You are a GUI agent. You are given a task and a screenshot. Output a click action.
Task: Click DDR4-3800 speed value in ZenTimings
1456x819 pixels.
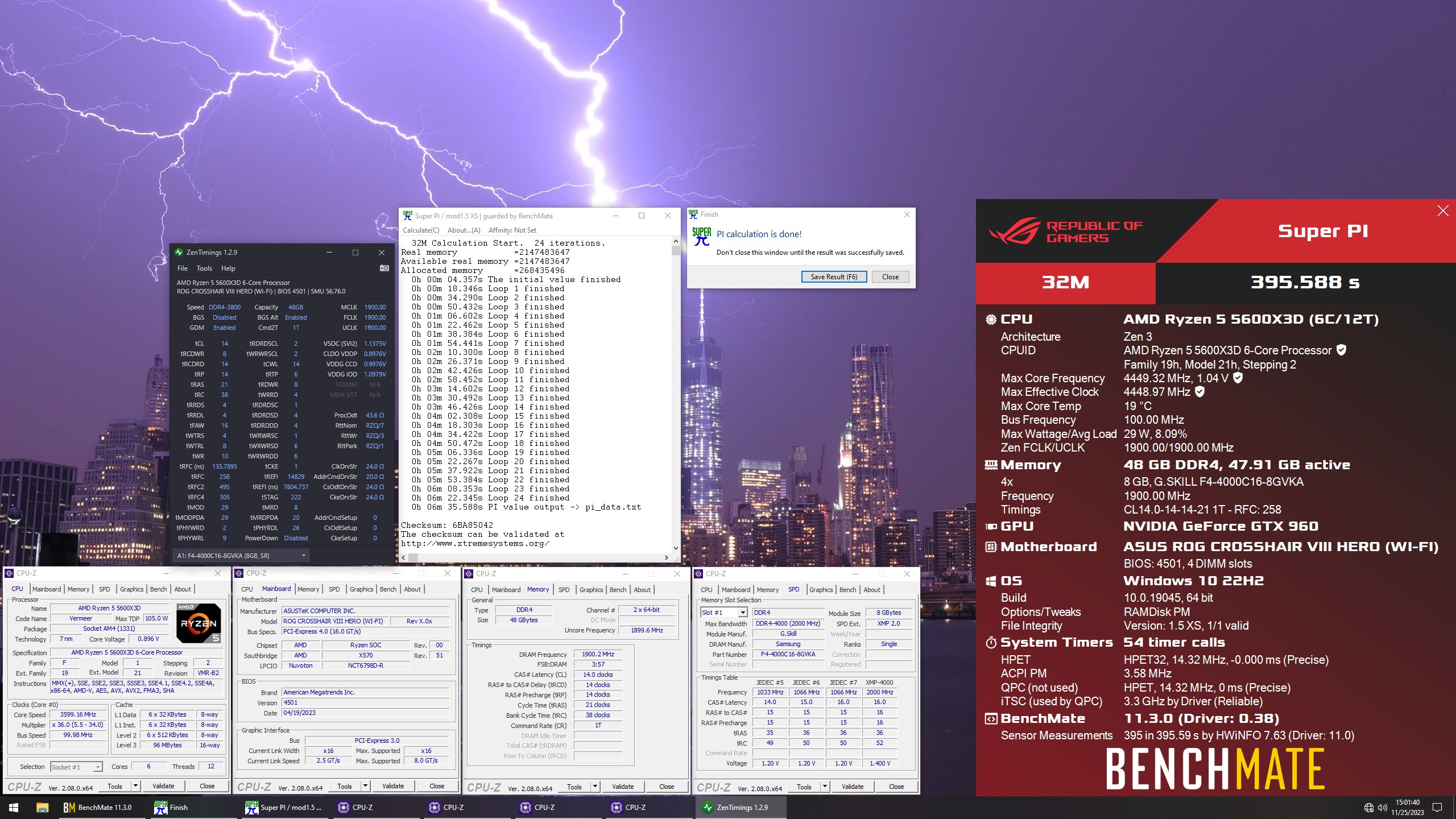225,307
